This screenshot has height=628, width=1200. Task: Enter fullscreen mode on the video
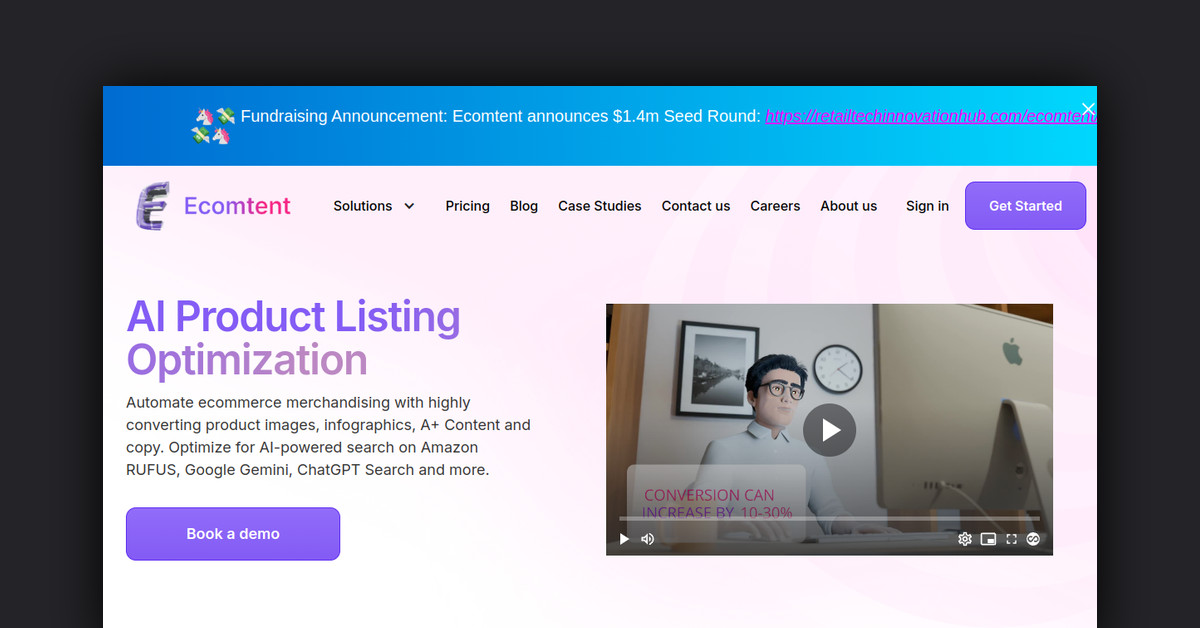[1011, 539]
